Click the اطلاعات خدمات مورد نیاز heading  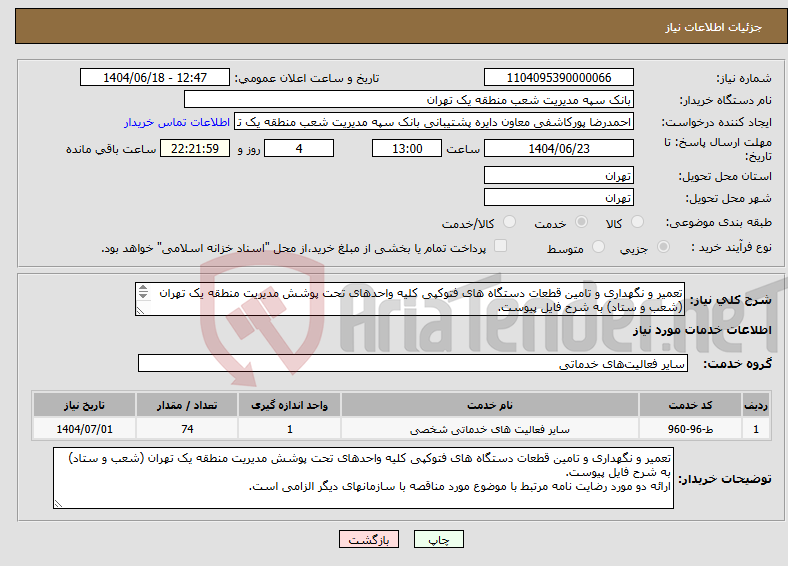tap(702, 330)
